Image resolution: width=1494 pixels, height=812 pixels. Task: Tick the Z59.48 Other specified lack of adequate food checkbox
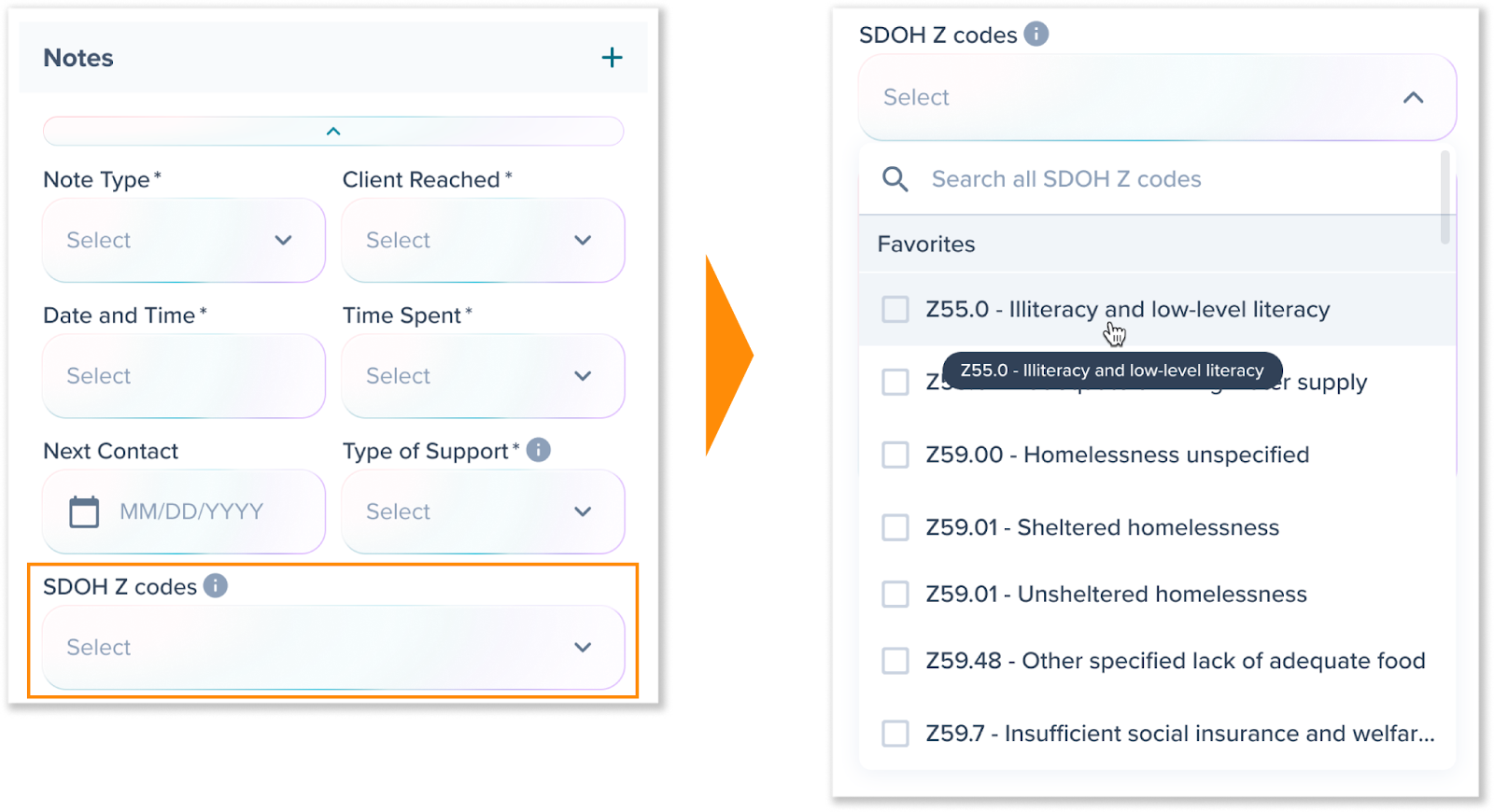click(x=895, y=661)
